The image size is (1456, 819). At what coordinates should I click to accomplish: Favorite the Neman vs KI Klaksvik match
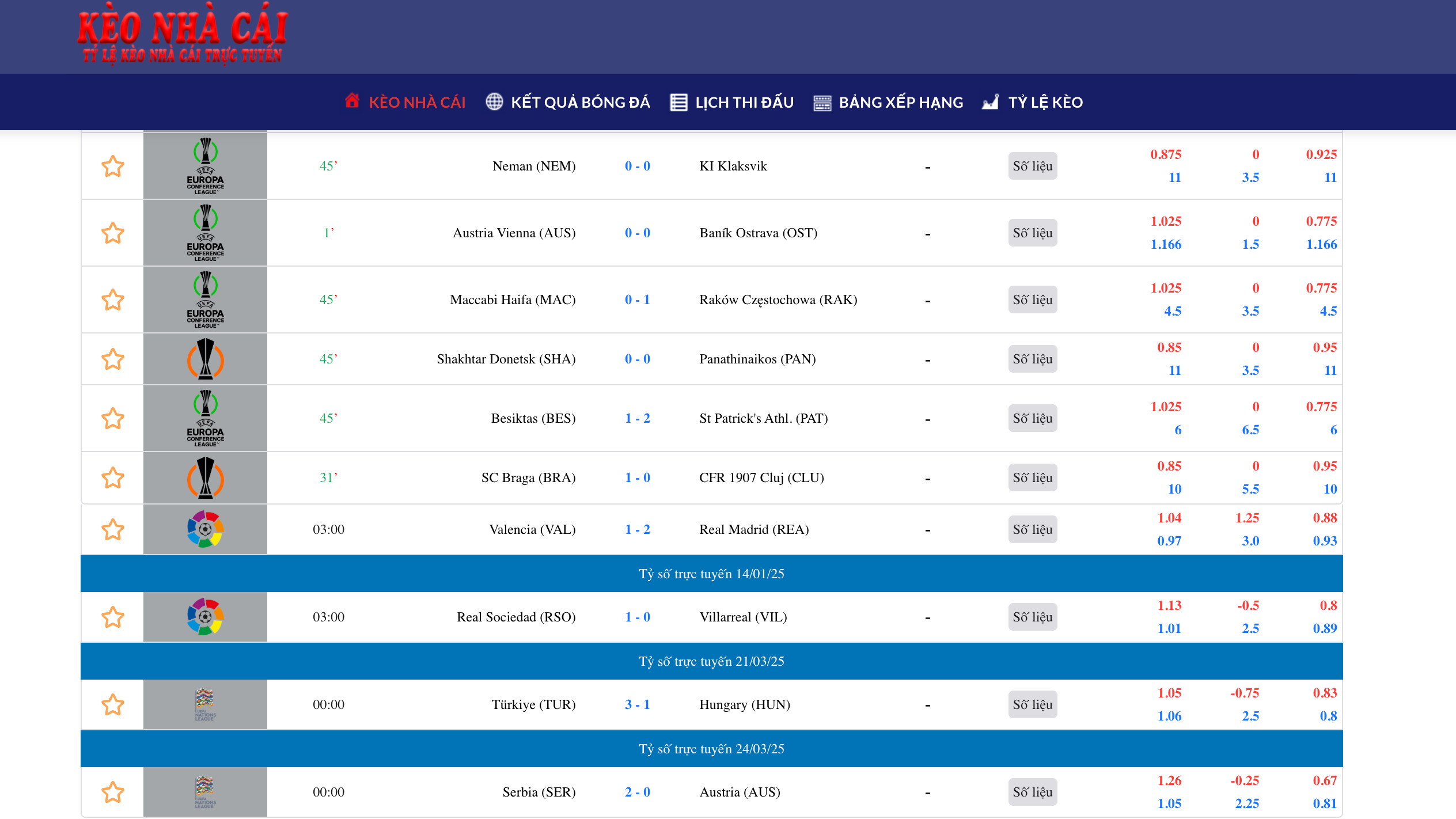[x=113, y=166]
